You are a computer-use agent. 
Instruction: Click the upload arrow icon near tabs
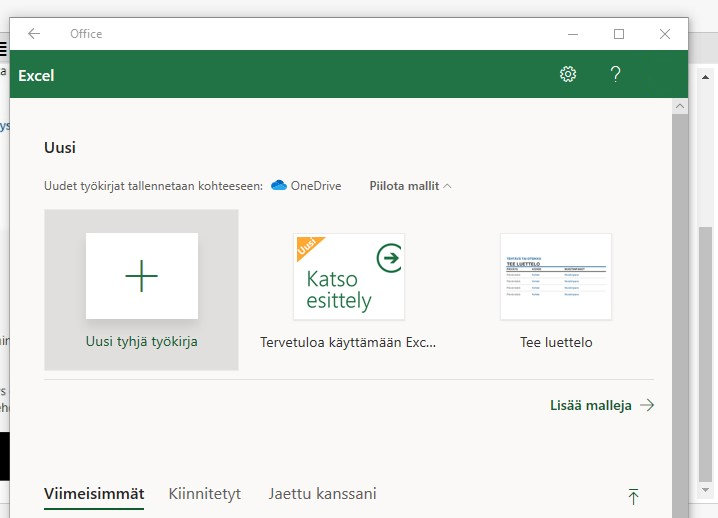click(633, 496)
